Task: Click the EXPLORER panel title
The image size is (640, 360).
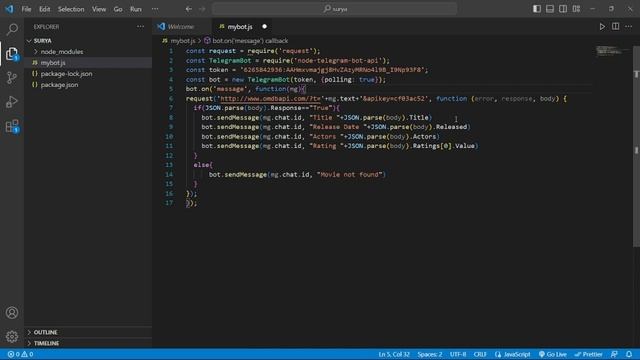Action: click(46, 27)
